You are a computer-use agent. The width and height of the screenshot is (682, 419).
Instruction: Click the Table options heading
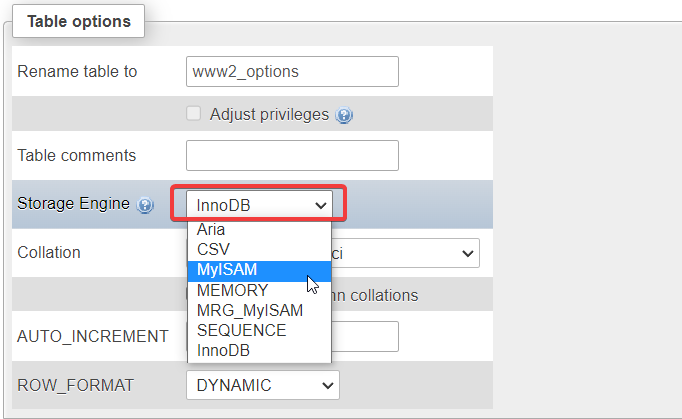79,21
